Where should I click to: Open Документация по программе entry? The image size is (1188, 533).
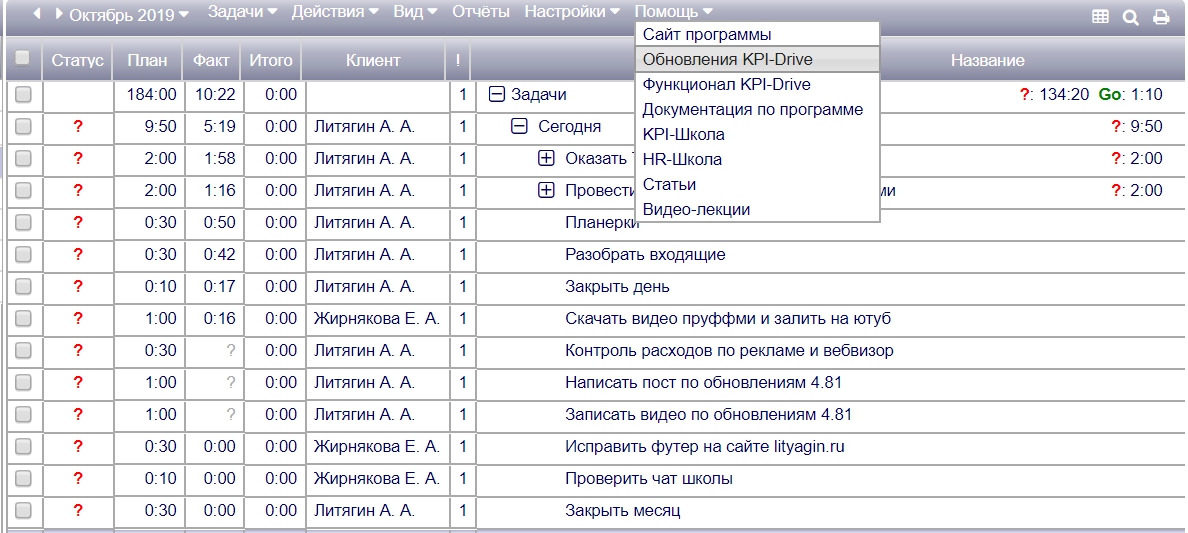[x=758, y=109]
